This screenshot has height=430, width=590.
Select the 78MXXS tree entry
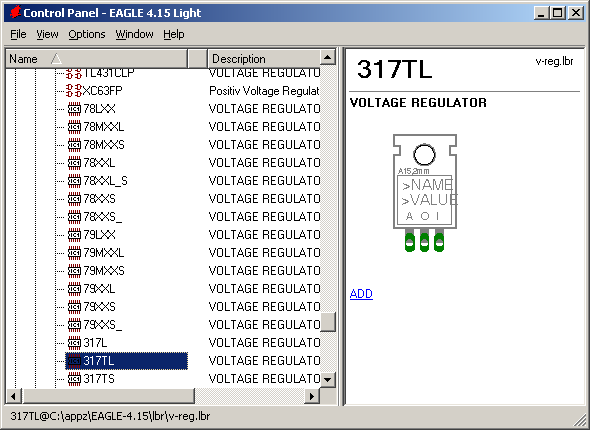[104, 145]
